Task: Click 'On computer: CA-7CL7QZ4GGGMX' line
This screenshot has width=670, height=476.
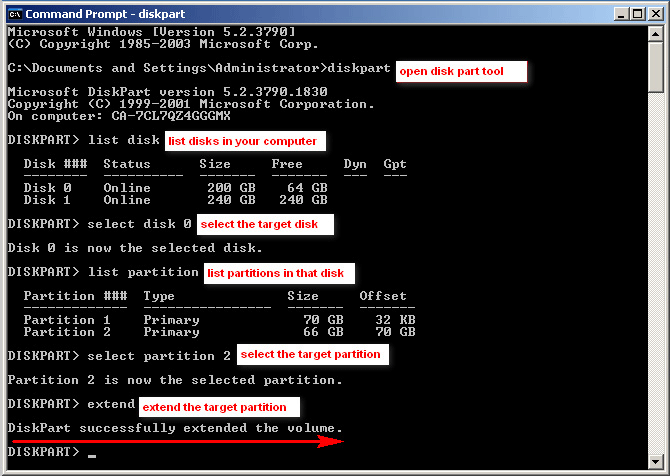Action: [x=119, y=116]
